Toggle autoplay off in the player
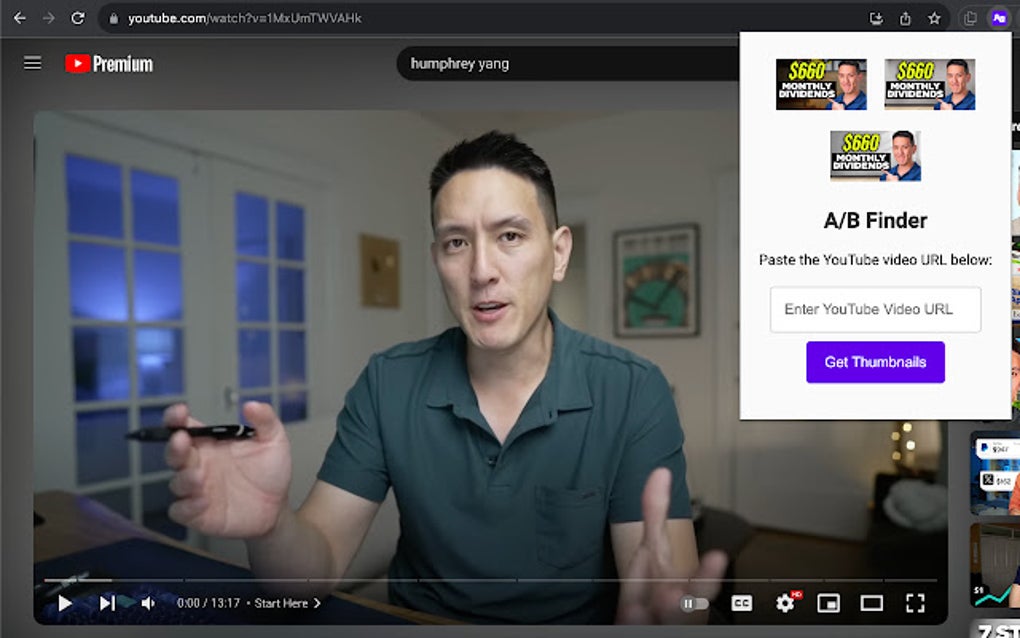 click(x=696, y=603)
